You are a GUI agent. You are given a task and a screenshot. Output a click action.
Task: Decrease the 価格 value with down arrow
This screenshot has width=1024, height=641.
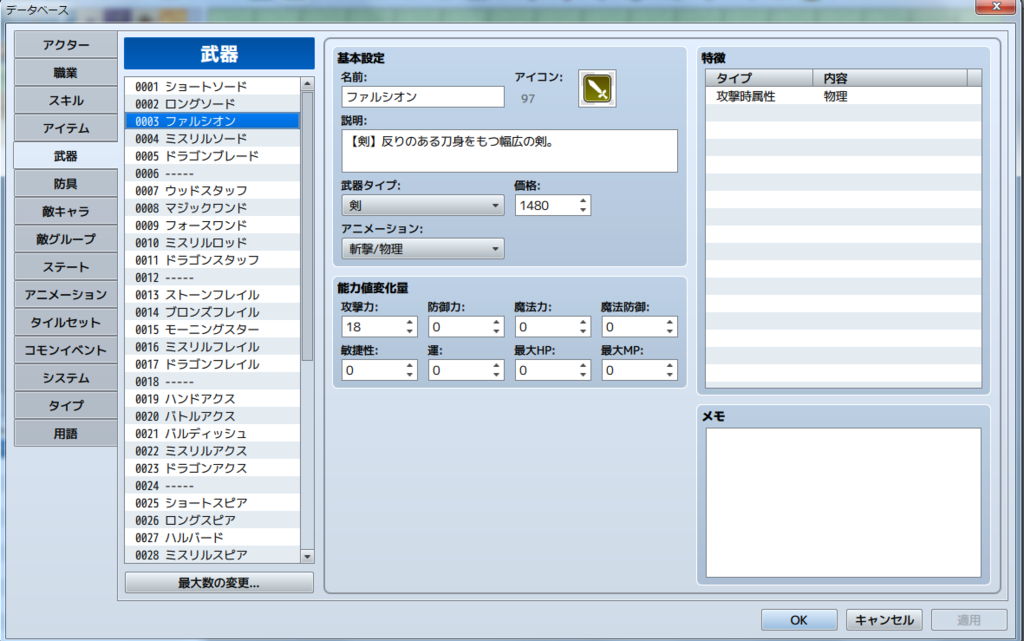[582, 209]
